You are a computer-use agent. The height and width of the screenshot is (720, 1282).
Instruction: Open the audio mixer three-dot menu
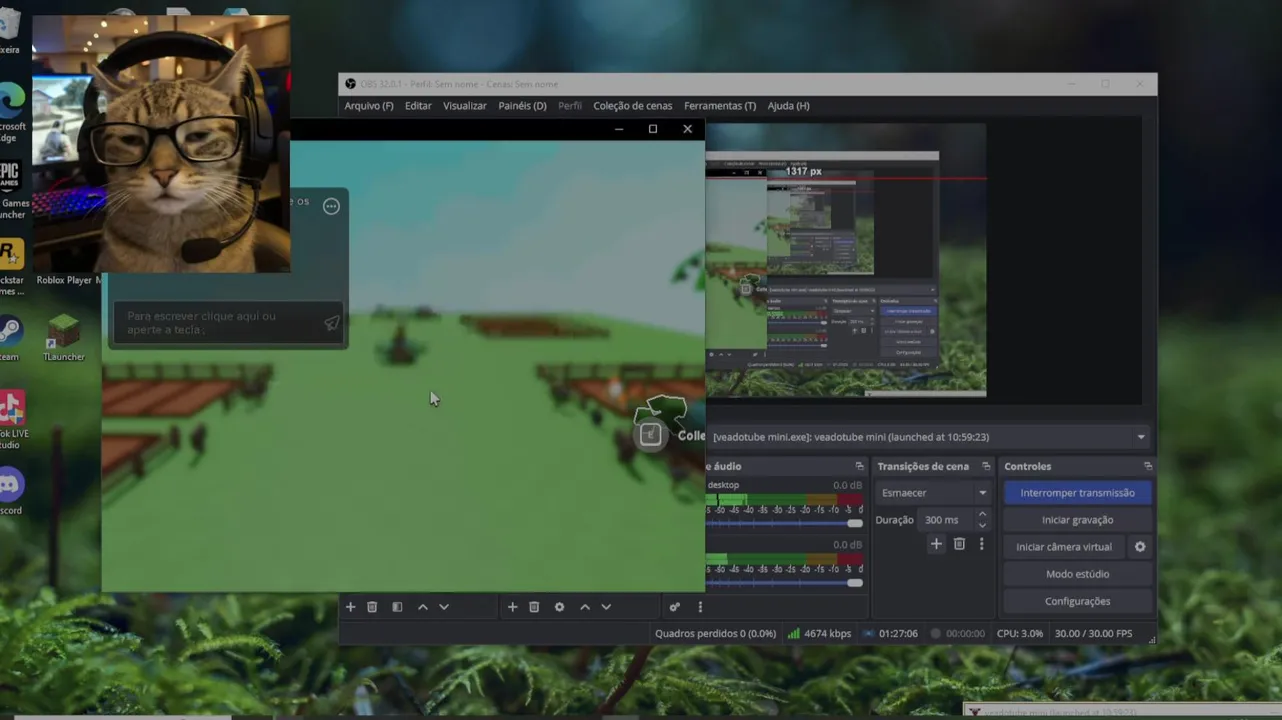pyautogui.click(x=700, y=607)
